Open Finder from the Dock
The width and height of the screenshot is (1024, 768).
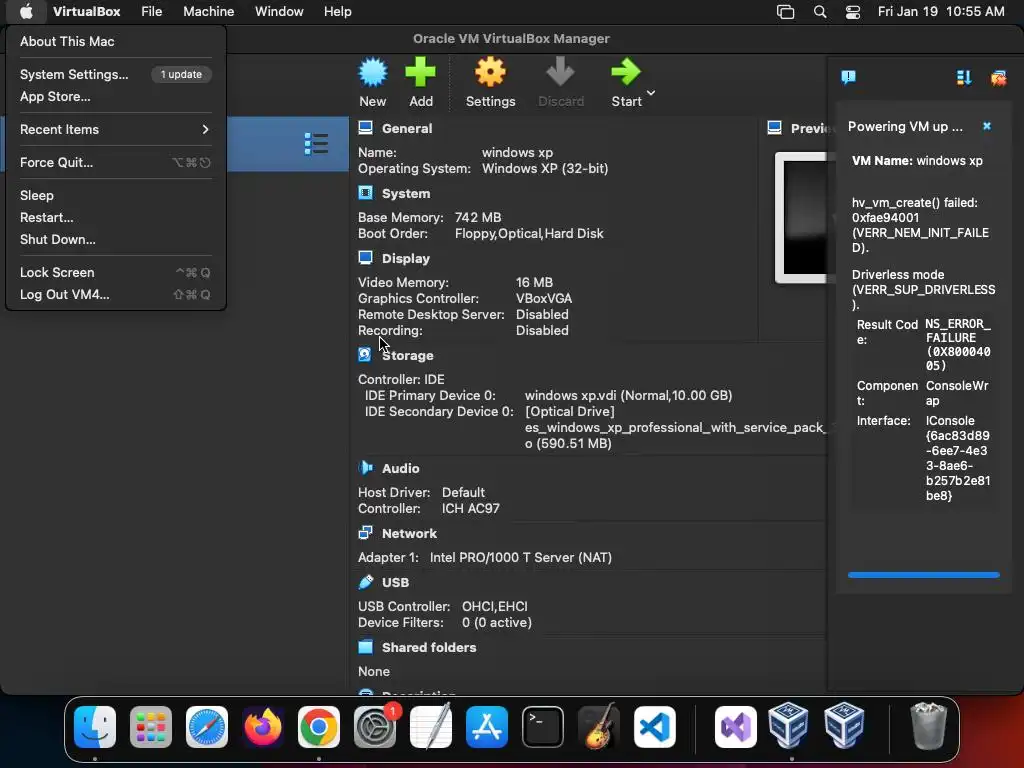95,726
